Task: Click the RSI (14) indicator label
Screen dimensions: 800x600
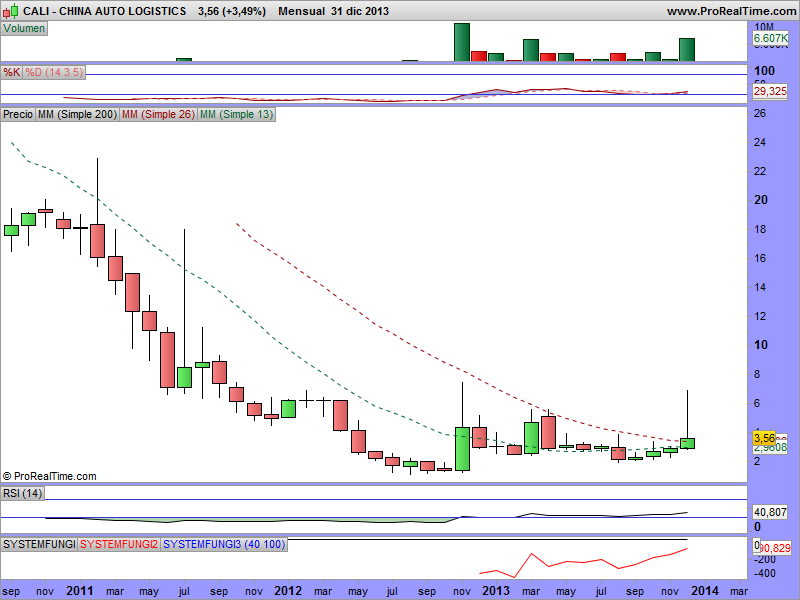Action: coord(22,493)
